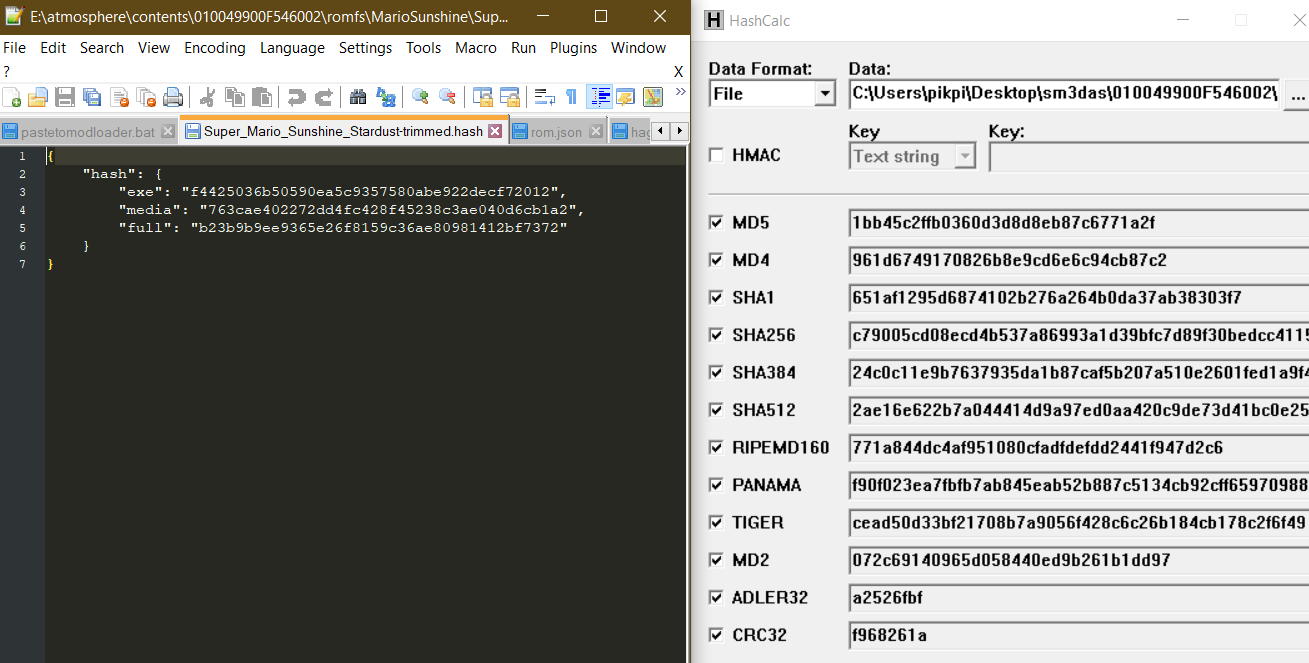The width and height of the screenshot is (1309, 663).
Task: Open the File menu
Action: click(14, 48)
